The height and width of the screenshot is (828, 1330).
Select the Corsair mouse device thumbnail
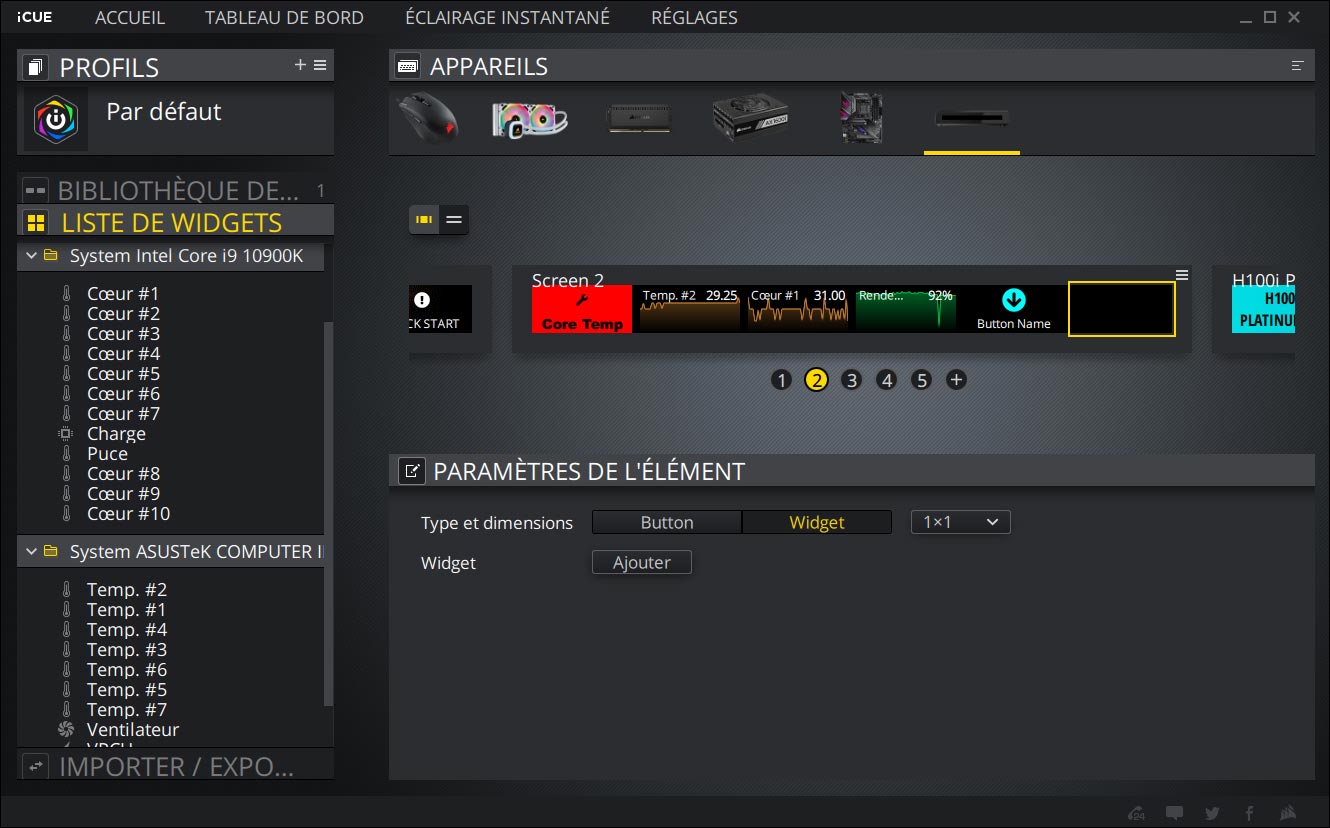click(x=428, y=119)
